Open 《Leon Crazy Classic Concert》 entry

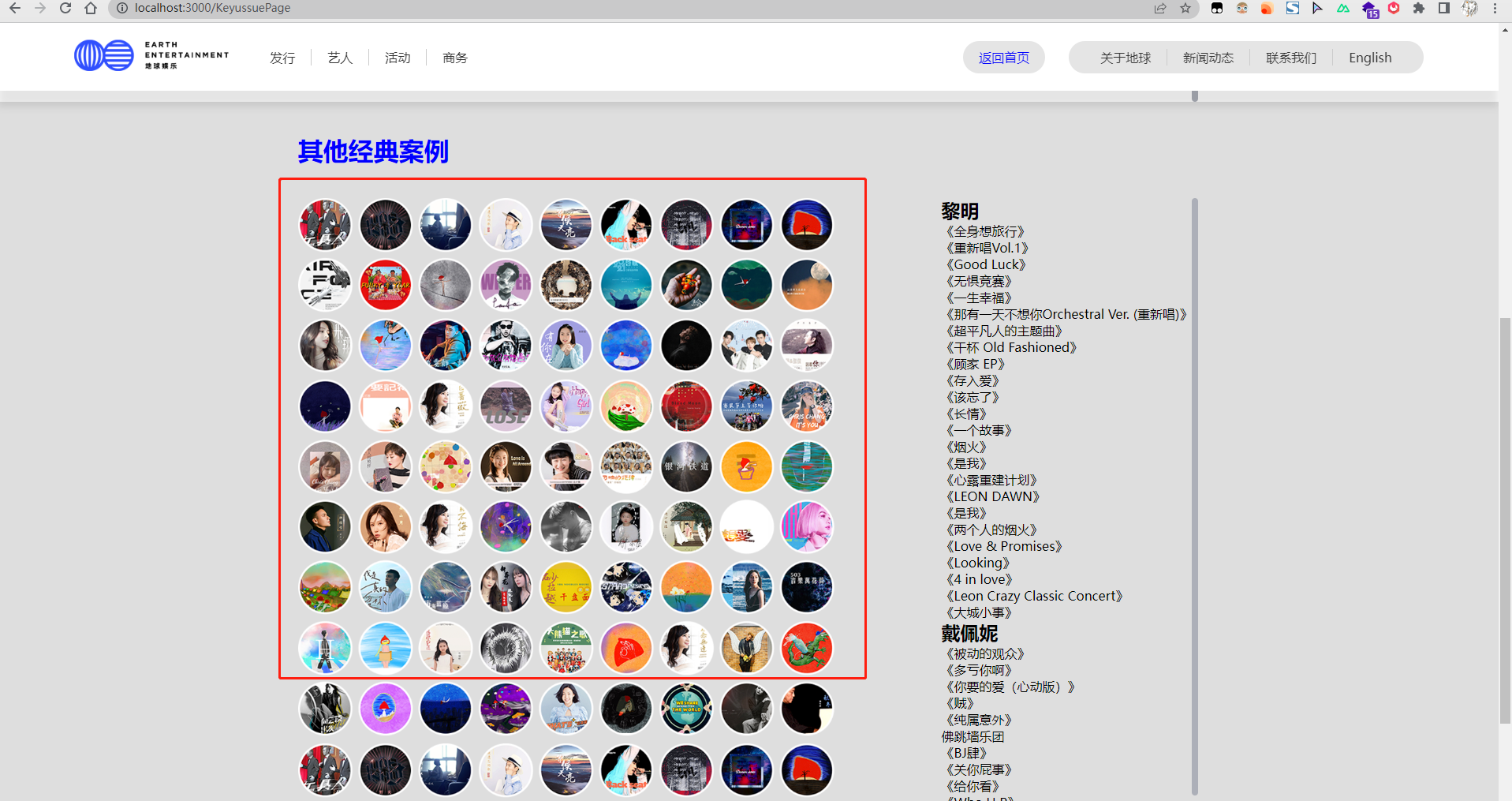click(x=1034, y=596)
